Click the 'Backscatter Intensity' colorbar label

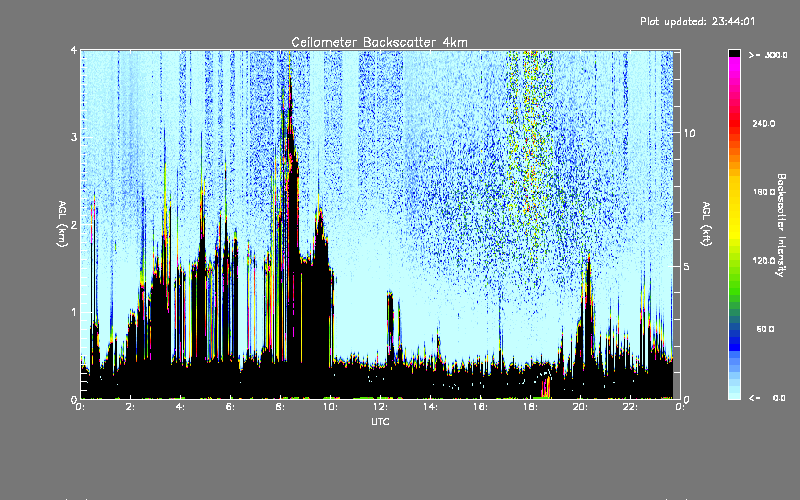[x=781, y=224]
